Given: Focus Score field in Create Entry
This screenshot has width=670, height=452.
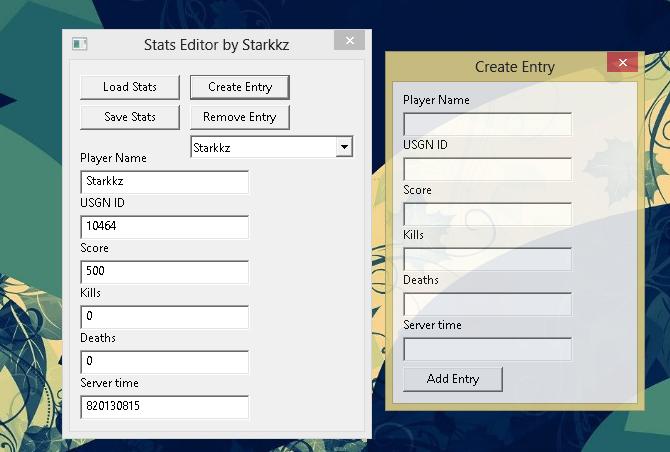Looking at the screenshot, I should click(x=488, y=214).
